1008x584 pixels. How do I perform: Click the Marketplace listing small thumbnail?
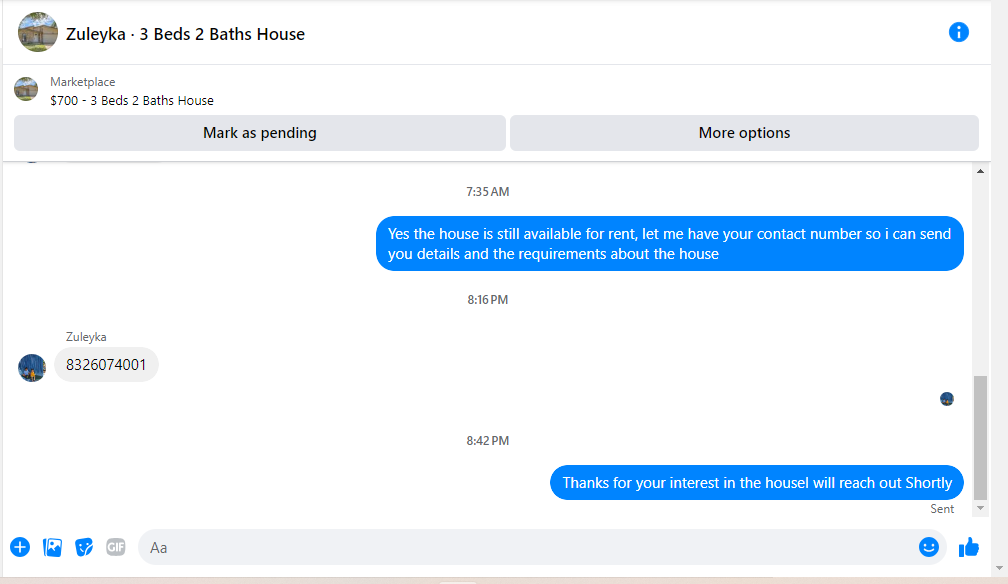tap(26, 89)
